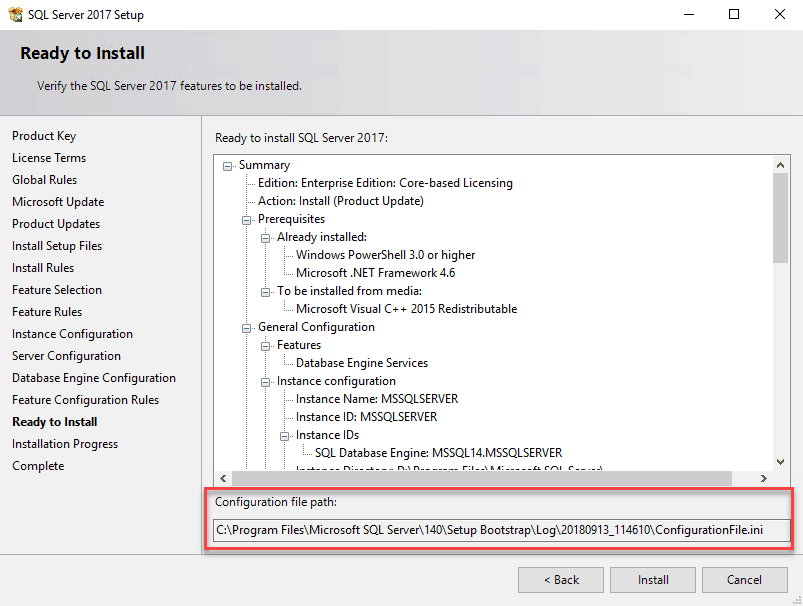The image size is (803, 606).
Task: Collapse the Already installed node
Action: click(x=265, y=238)
